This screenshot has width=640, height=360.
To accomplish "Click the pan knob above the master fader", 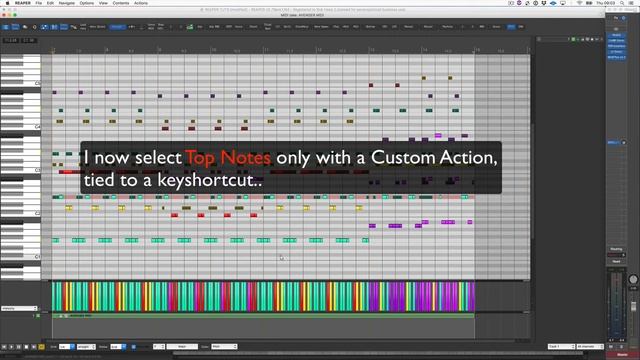I will (633, 279).
